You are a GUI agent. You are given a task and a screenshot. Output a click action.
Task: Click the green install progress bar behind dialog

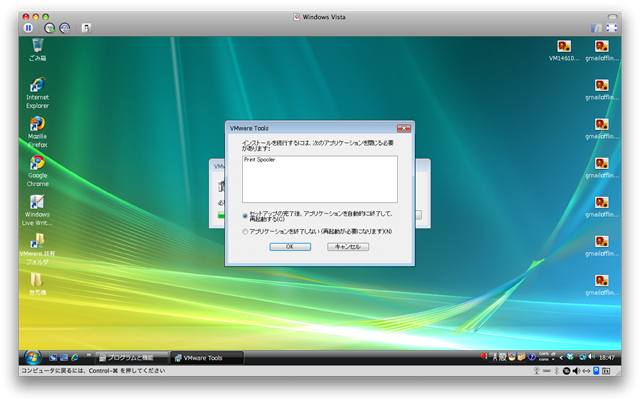pyautogui.click(x=221, y=215)
